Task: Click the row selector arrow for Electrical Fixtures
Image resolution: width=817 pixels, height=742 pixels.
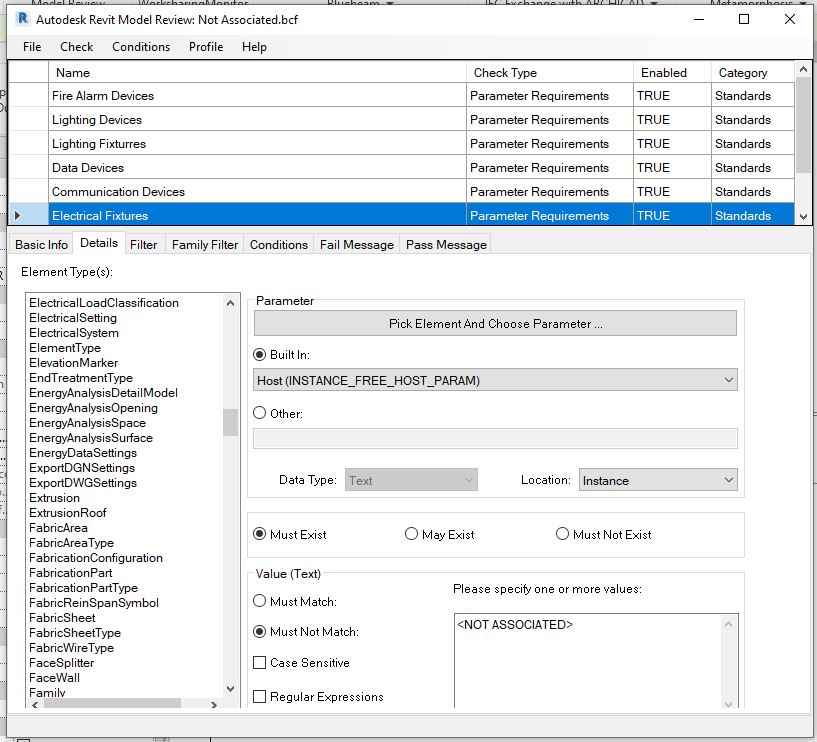Action: click(x=18, y=215)
